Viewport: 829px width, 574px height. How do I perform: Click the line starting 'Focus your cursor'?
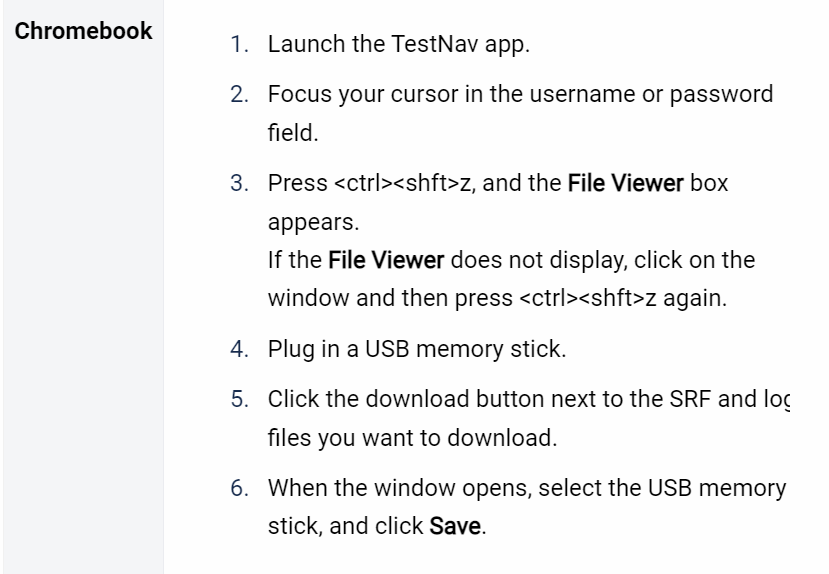520,94
